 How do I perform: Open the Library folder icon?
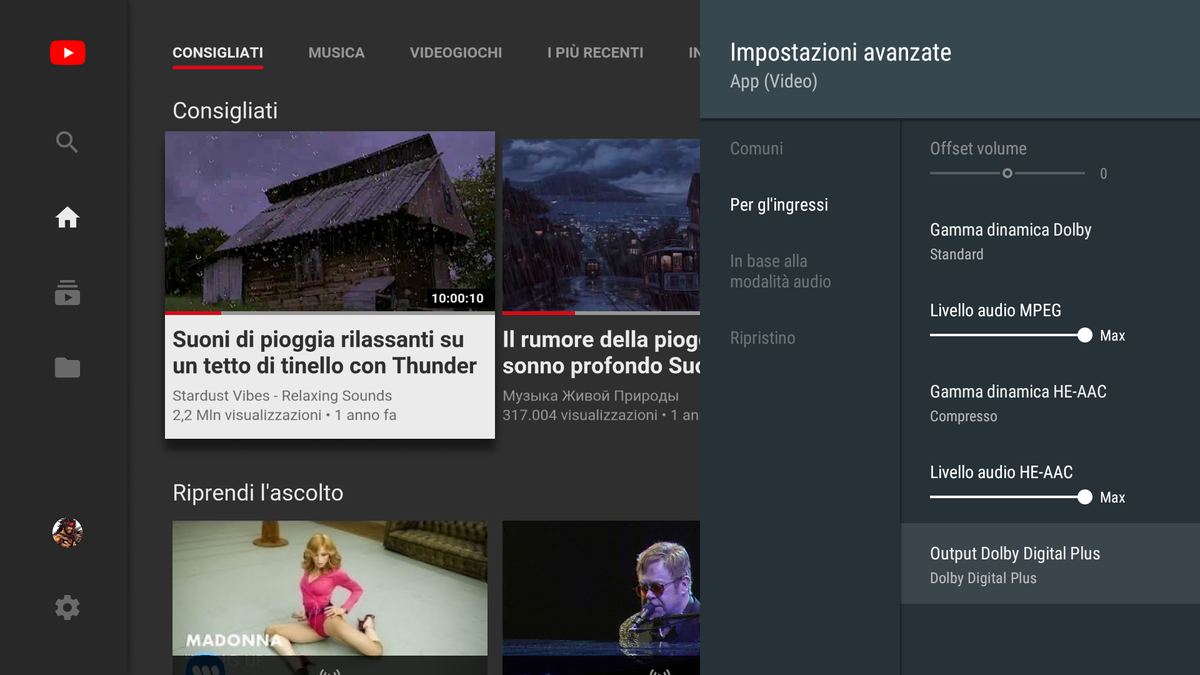coord(66,368)
